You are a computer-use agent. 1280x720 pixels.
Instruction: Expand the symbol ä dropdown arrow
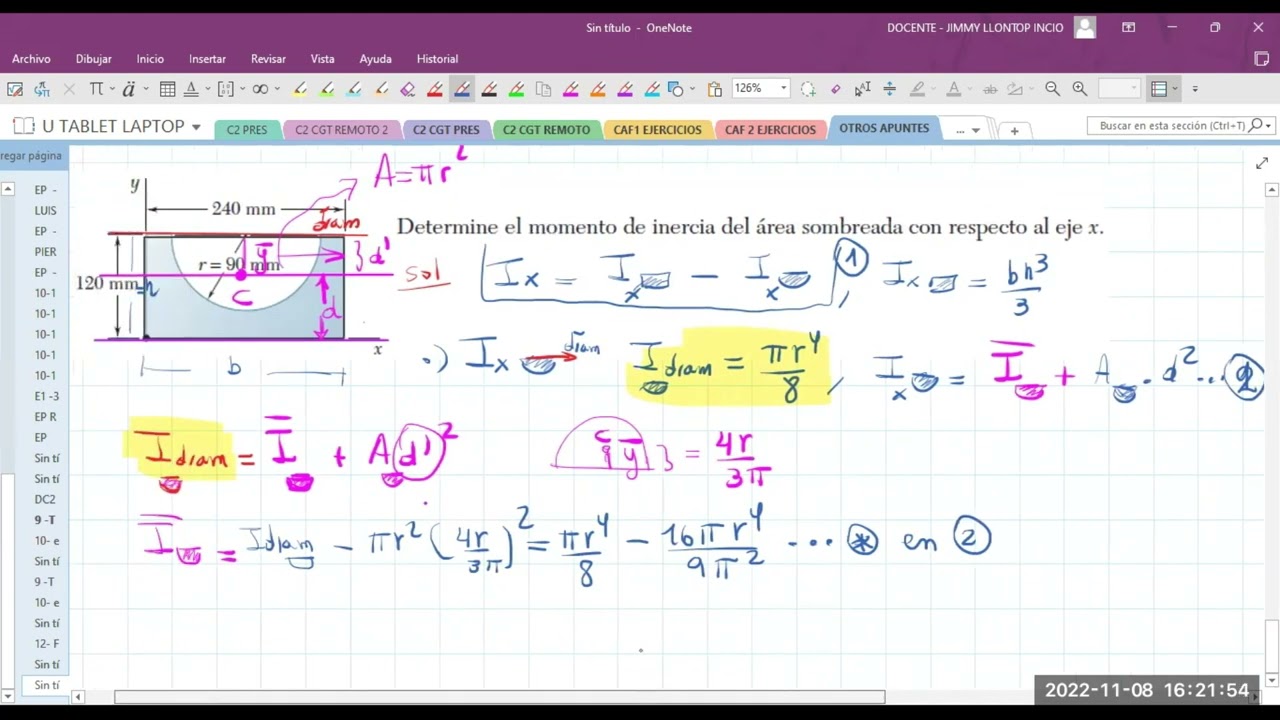(145, 89)
